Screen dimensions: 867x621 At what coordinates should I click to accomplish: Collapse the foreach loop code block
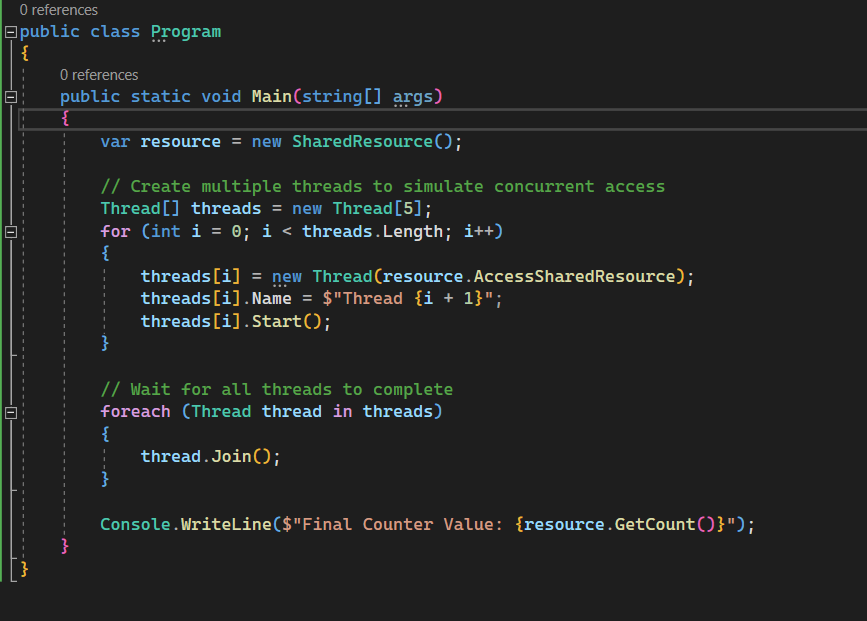[11, 412]
